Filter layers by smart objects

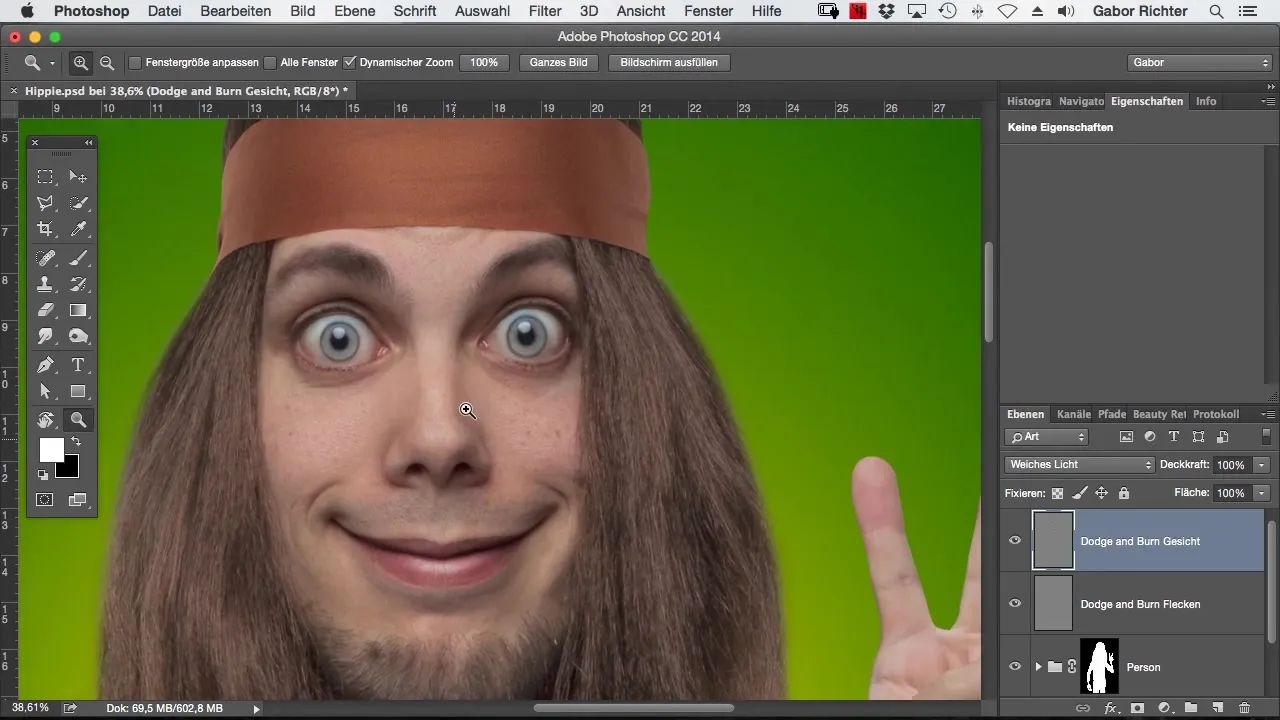click(x=1222, y=437)
